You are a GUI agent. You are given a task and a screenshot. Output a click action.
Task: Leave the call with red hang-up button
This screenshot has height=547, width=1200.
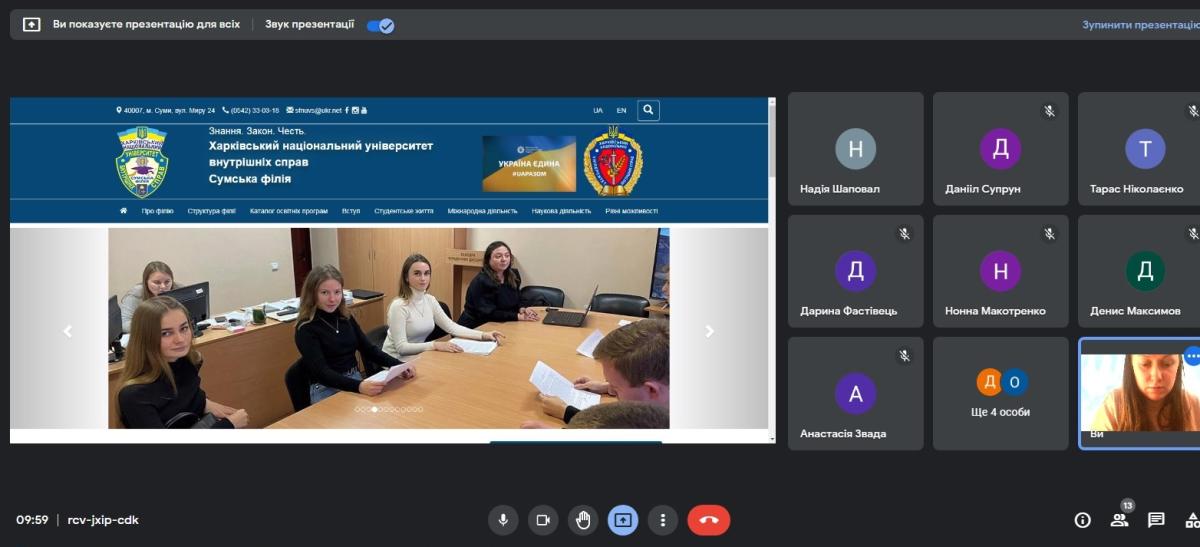(708, 520)
